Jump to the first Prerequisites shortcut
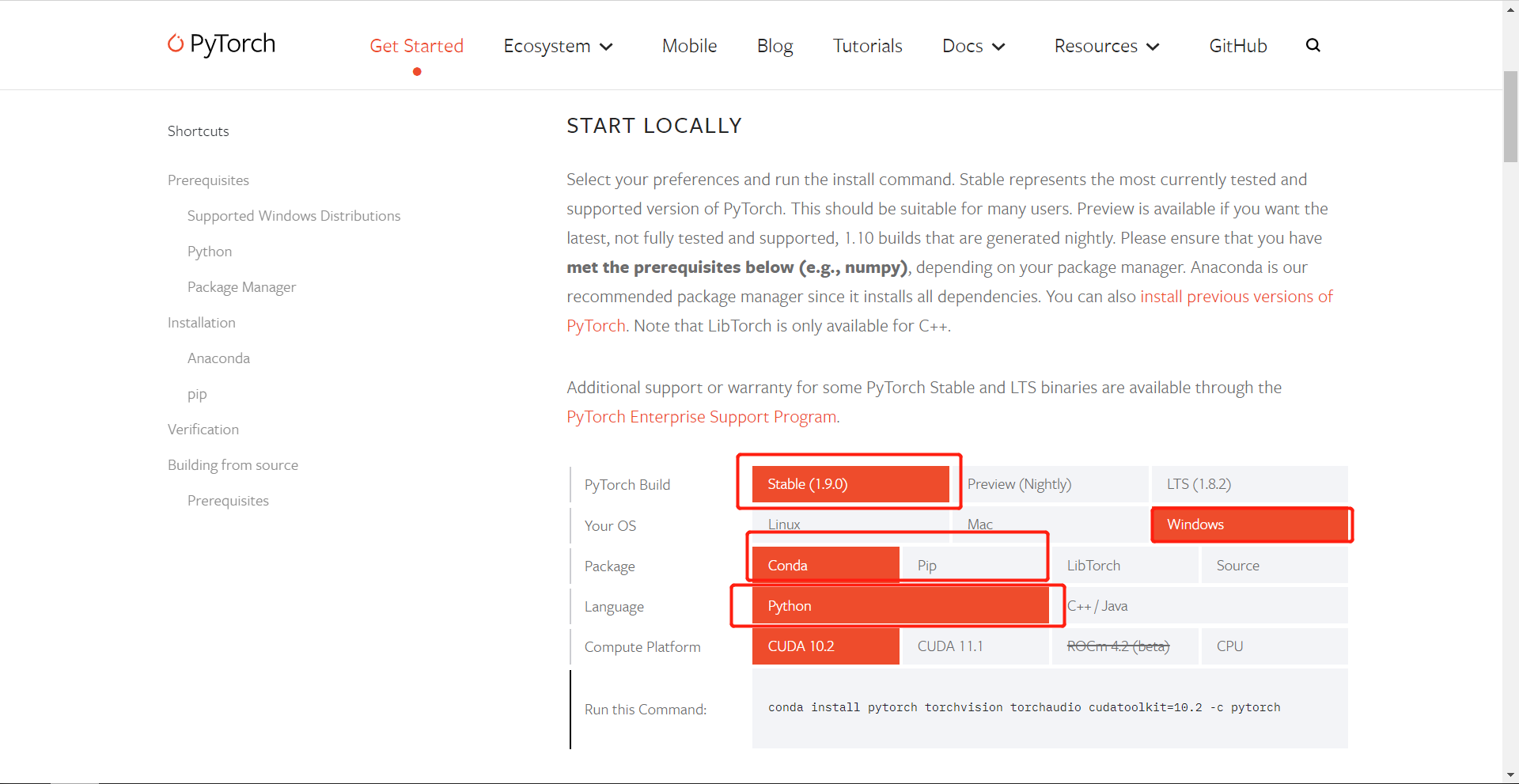This screenshot has width=1519, height=784. [208, 180]
